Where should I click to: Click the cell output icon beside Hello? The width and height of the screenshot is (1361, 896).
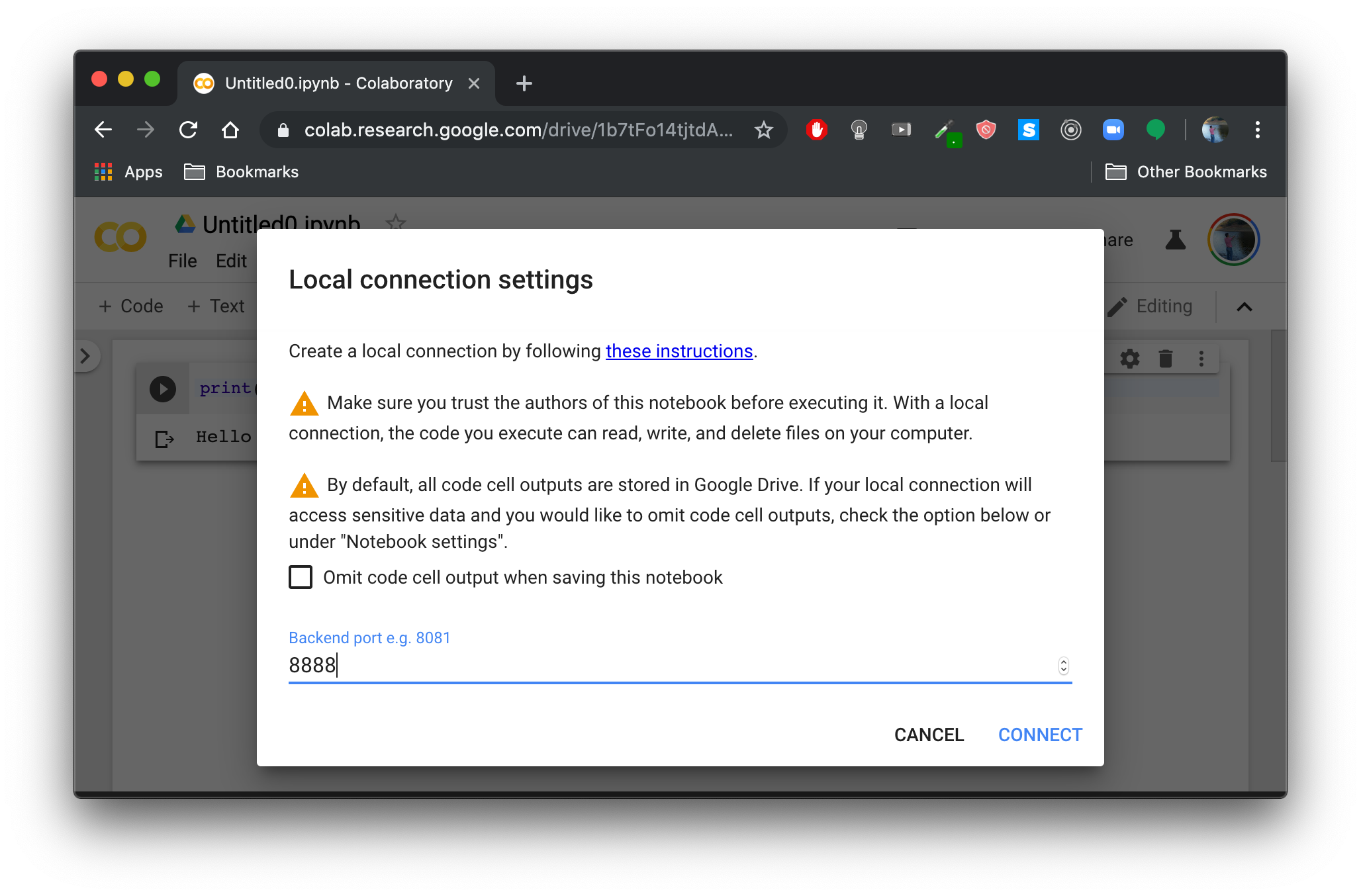pos(164,438)
